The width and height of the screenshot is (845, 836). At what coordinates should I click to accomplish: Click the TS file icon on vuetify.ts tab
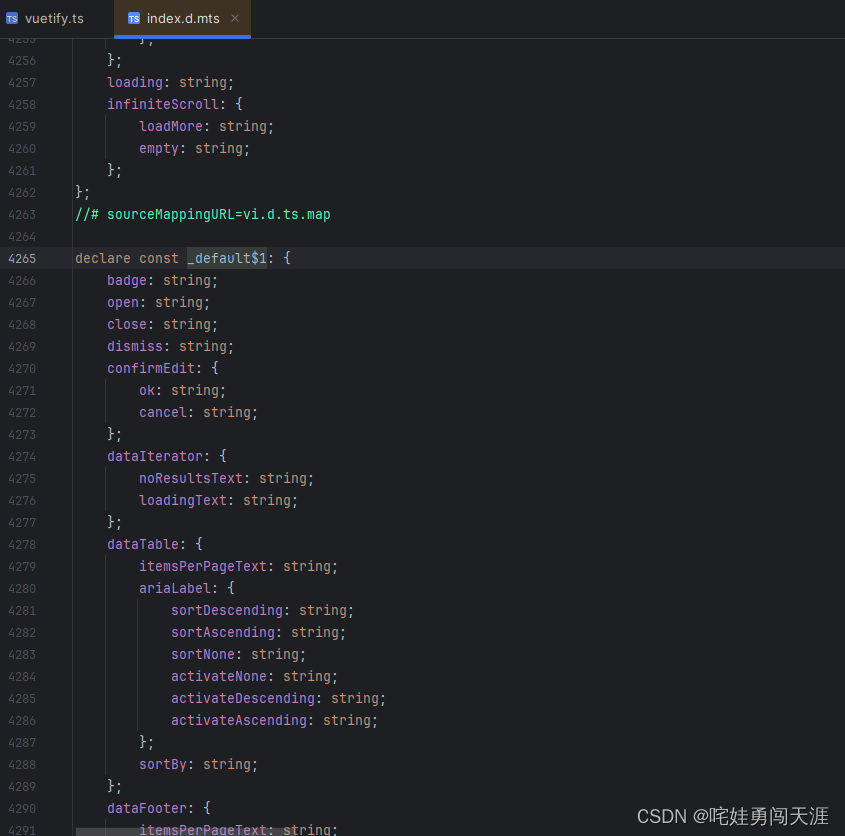[12, 18]
